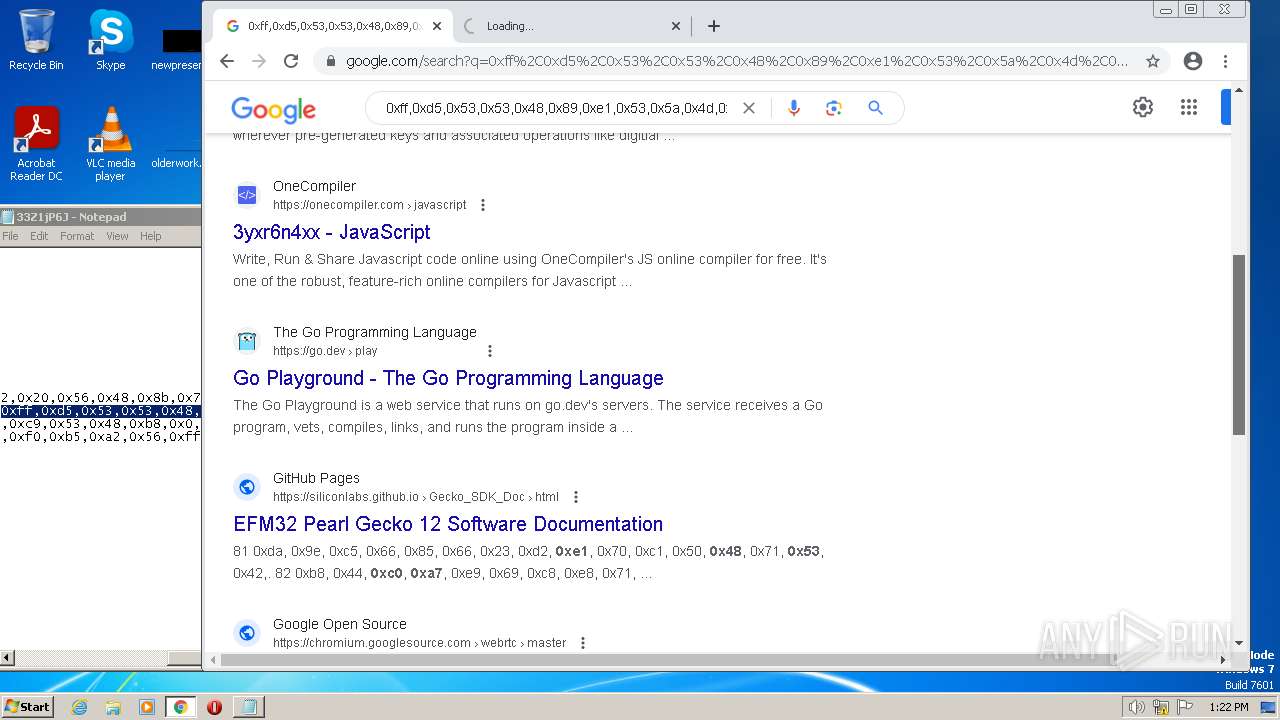Click the OneCompiler site favicon
The height and width of the screenshot is (720, 1280).
point(247,195)
